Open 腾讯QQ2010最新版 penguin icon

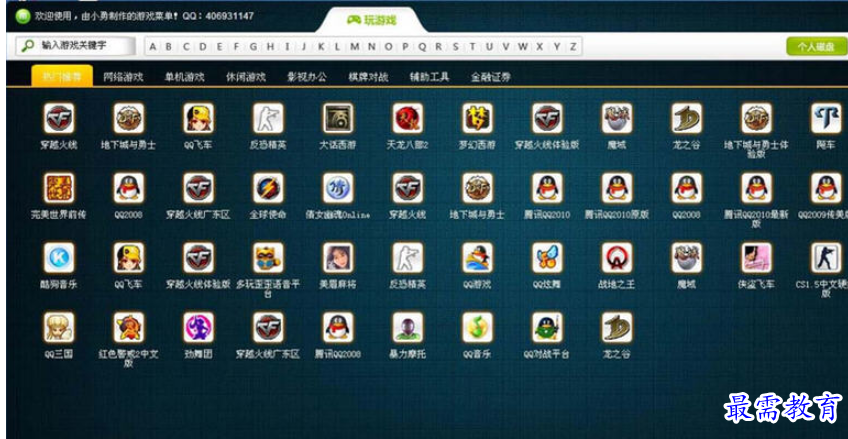tap(757, 188)
